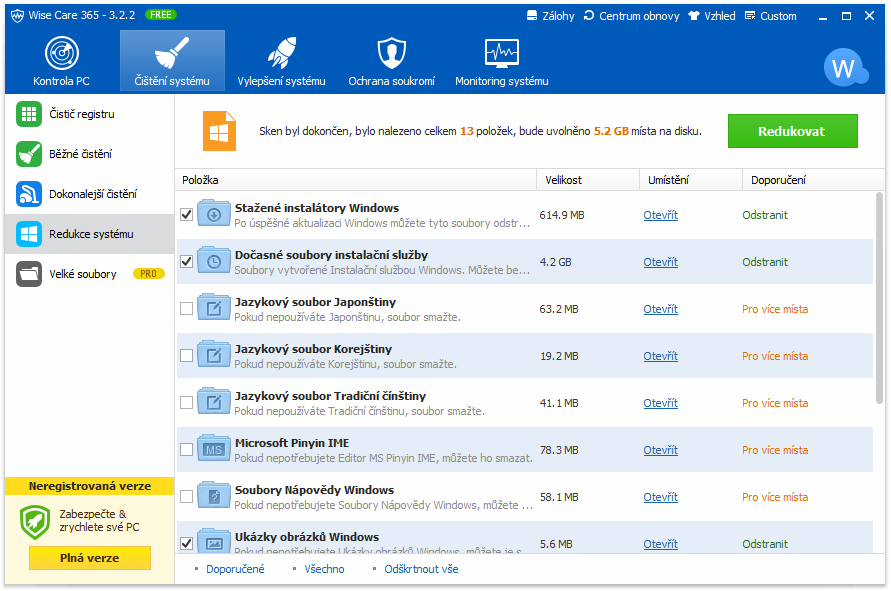Click the 614.9 MB size value
891x591 pixels.
tap(561, 215)
